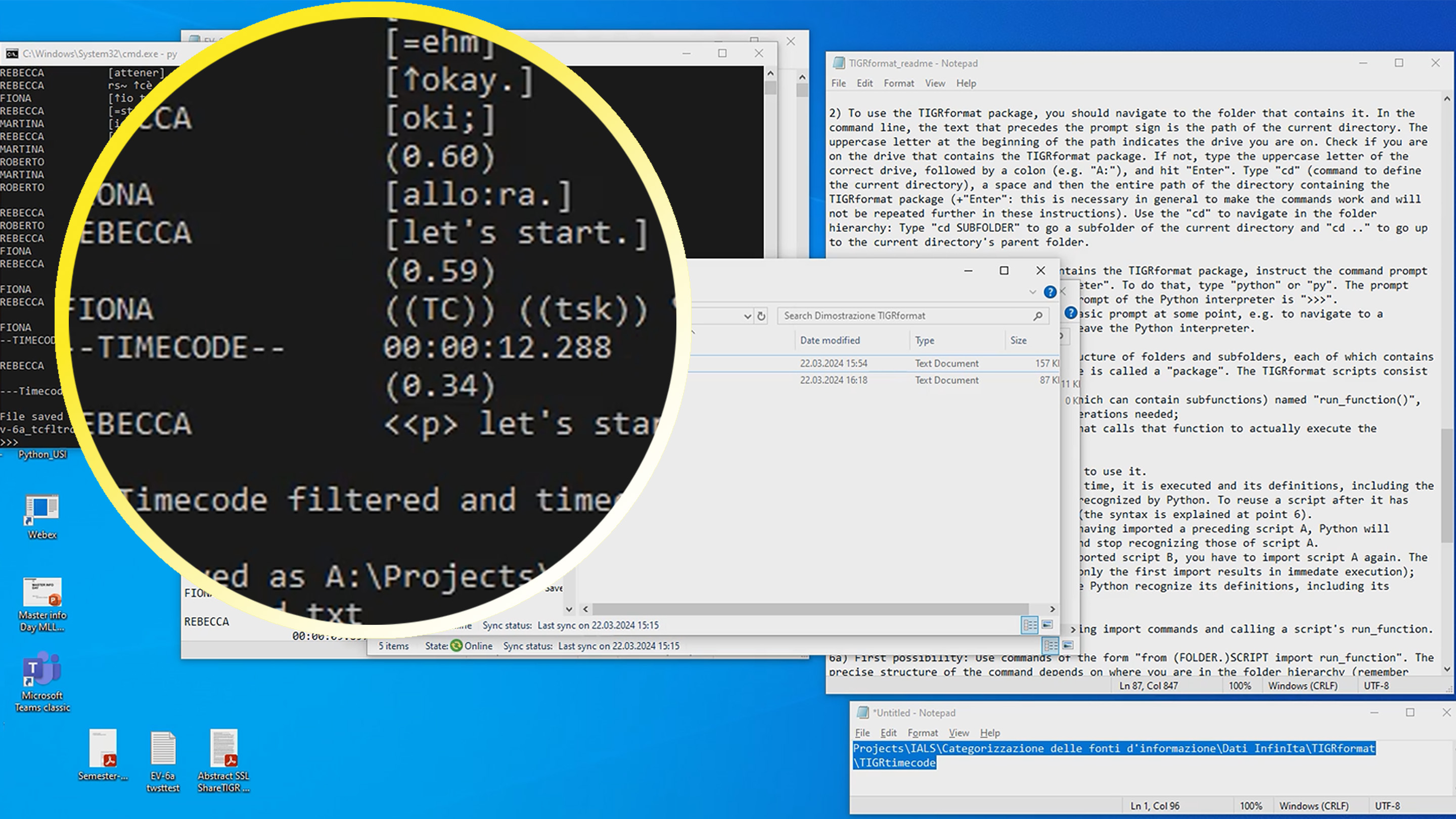Select the Python_USI desktop label
1456x819 pixels.
(x=42, y=454)
